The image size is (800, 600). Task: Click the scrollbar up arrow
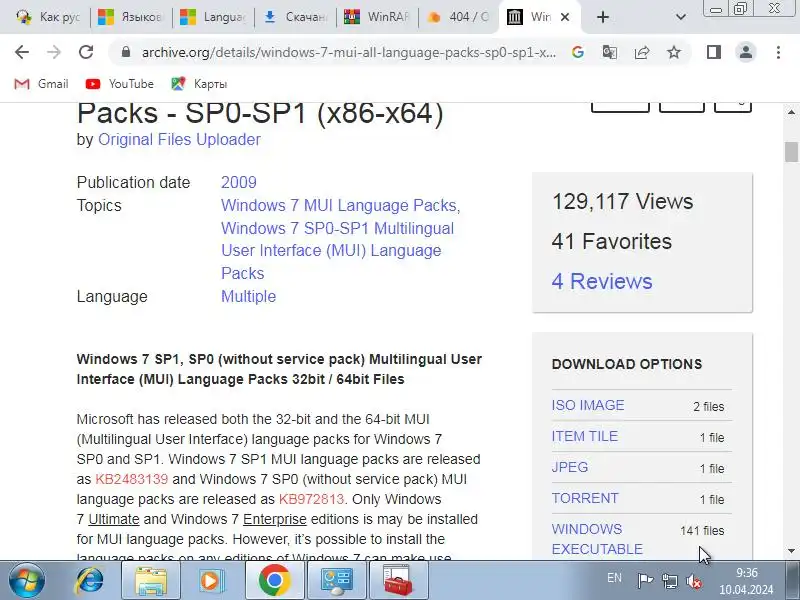tap(791, 112)
